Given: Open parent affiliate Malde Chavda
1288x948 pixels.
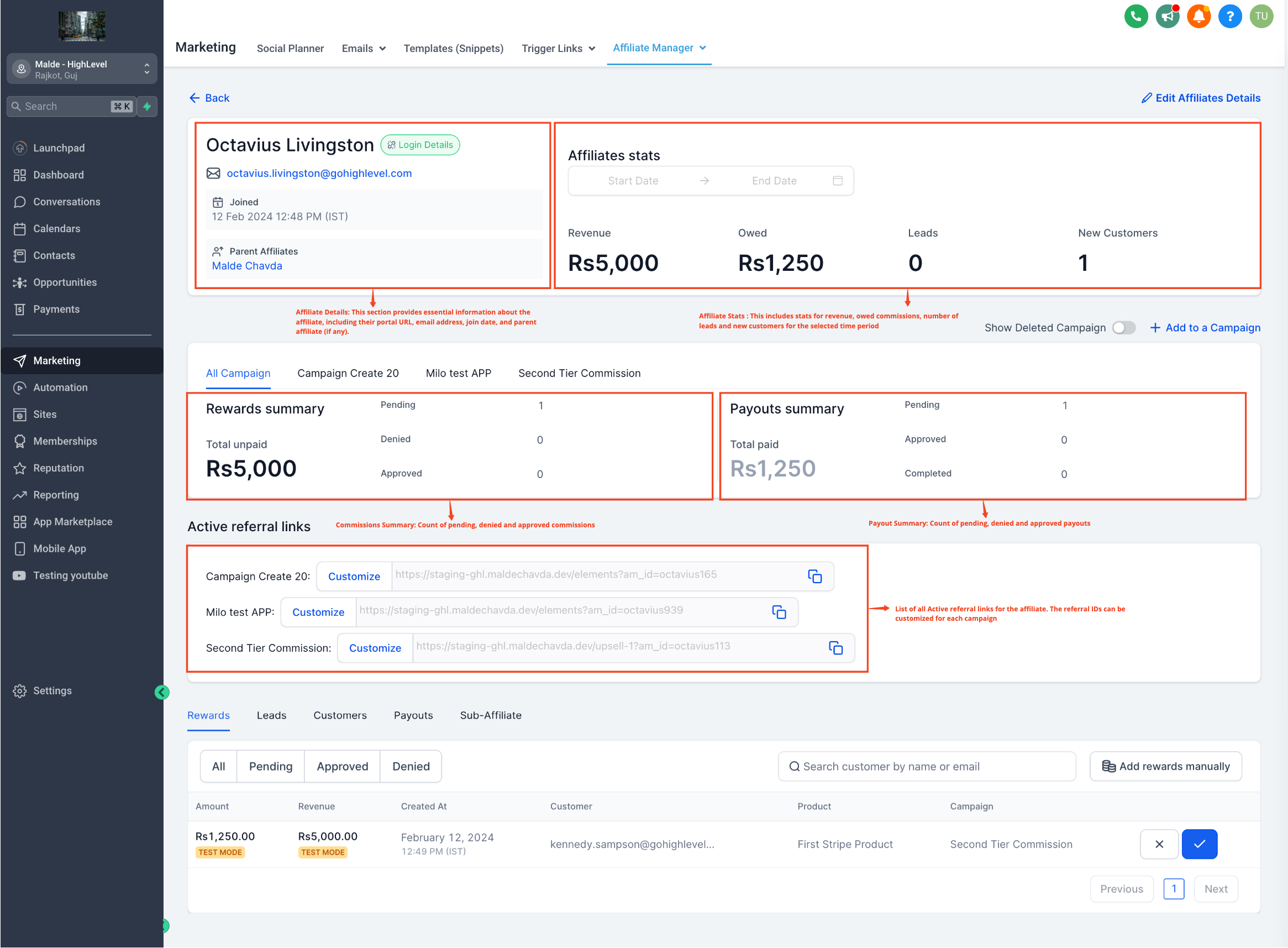Looking at the screenshot, I should click(246, 266).
